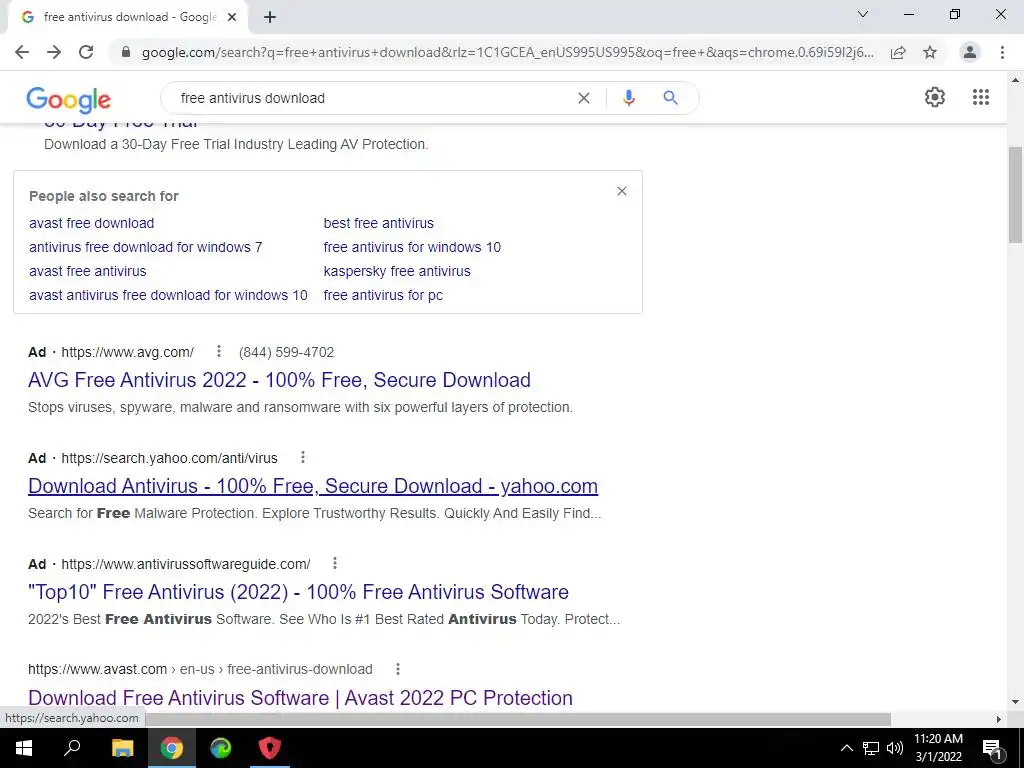Click the scroll up arrow
Screen dimensions: 1024x768
coord(1015,80)
